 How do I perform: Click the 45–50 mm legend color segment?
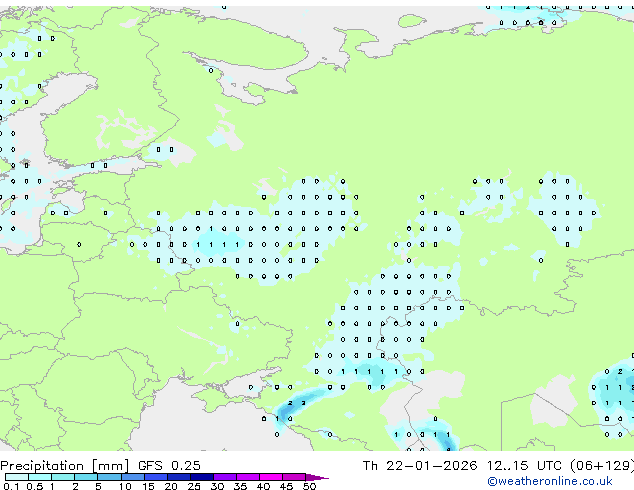coord(294,477)
